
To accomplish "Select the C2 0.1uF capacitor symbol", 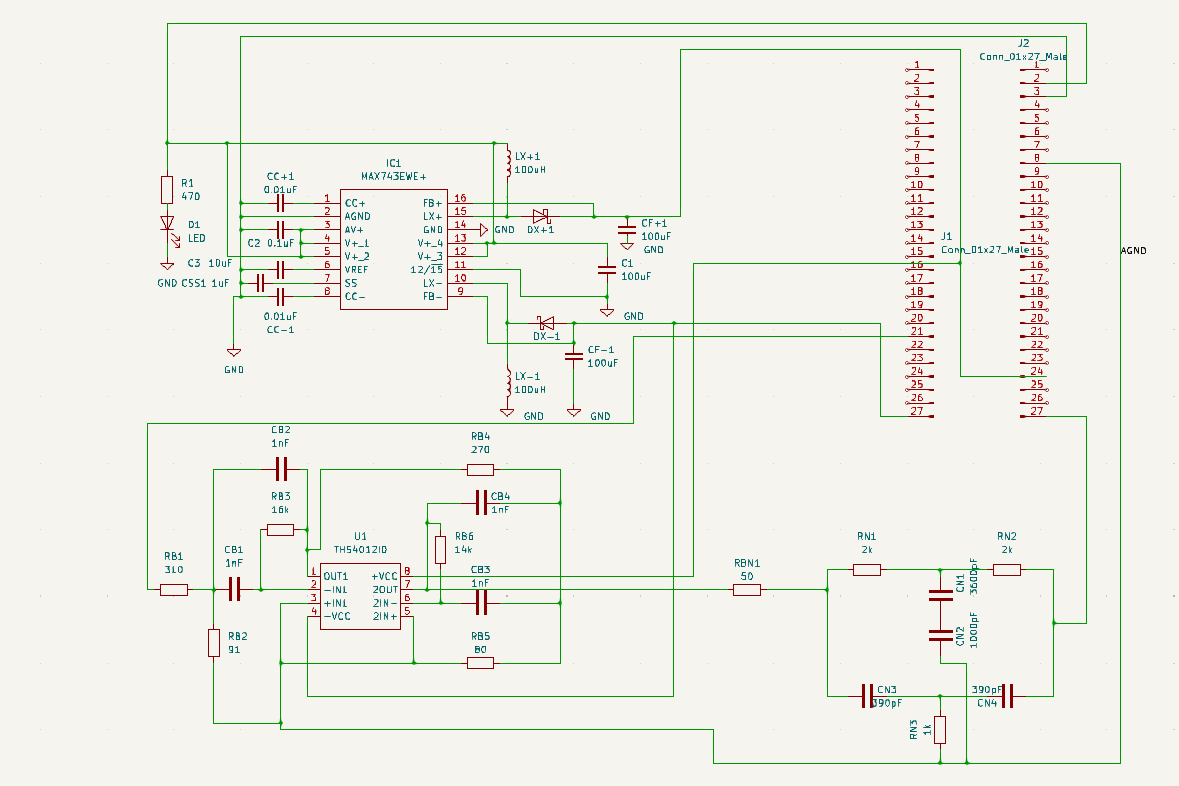I will click(x=280, y=229).
